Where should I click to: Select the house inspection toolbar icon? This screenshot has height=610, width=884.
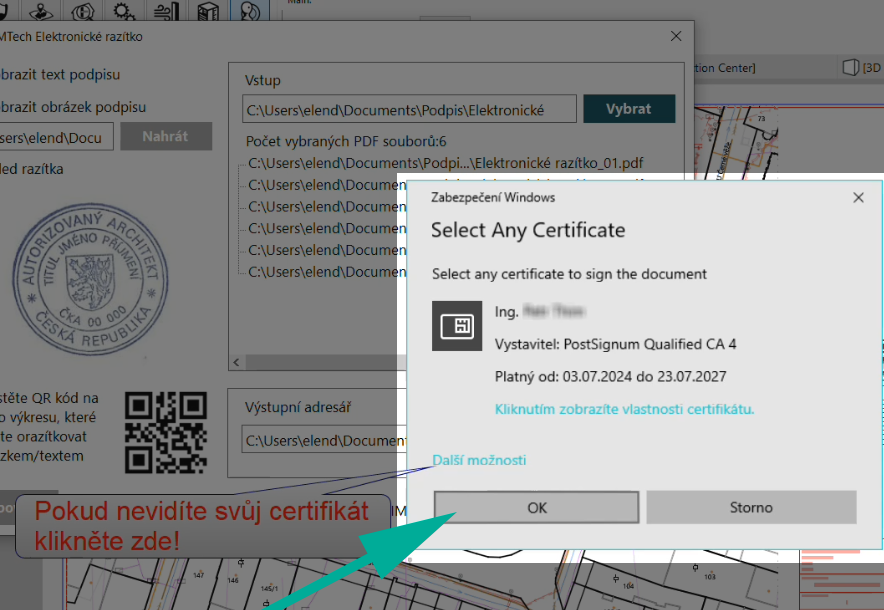click(81, 12)
